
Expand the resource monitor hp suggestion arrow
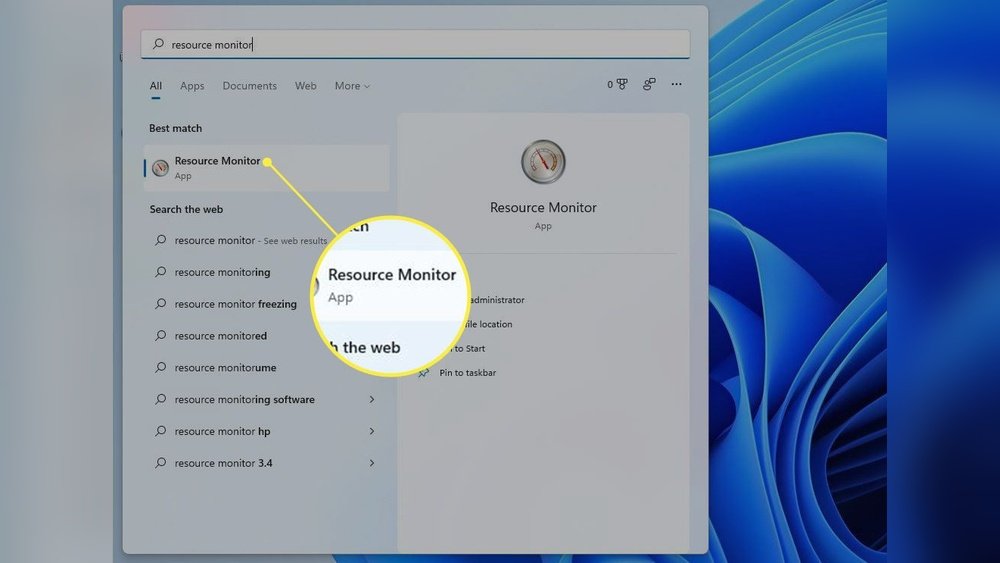click(x=372, y=432)
